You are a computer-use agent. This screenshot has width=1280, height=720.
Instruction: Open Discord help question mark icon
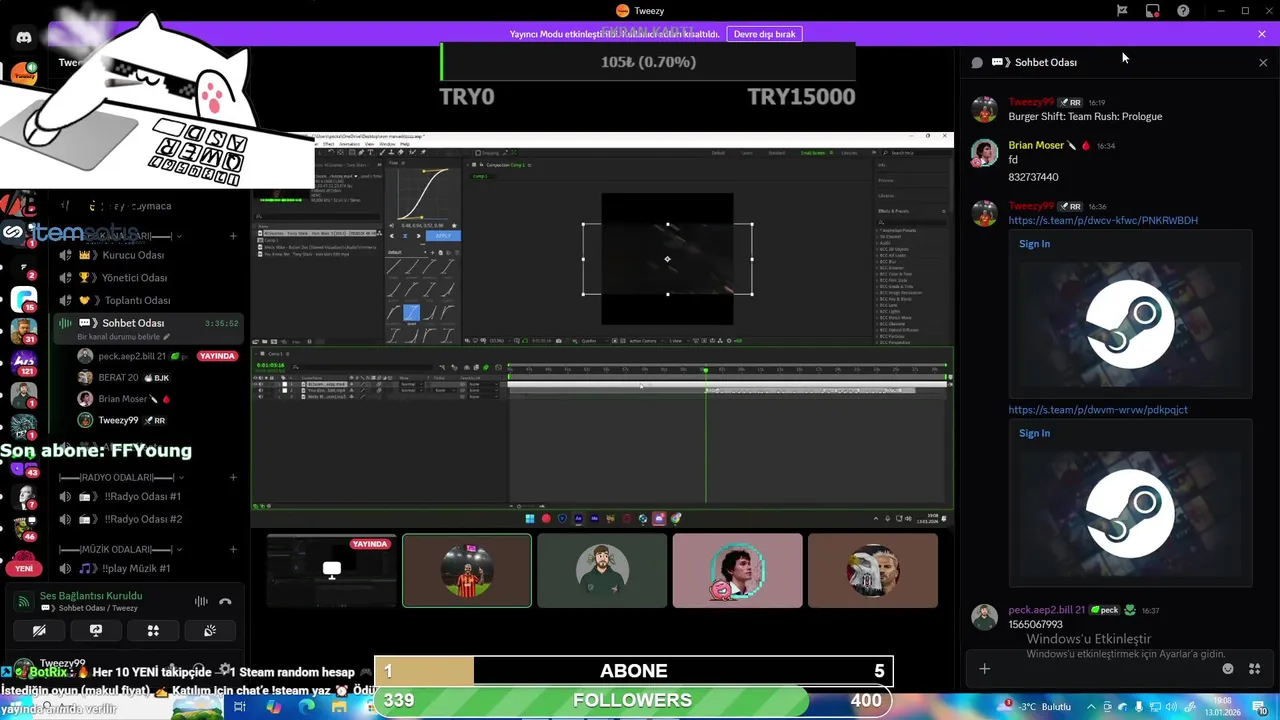1184,11
